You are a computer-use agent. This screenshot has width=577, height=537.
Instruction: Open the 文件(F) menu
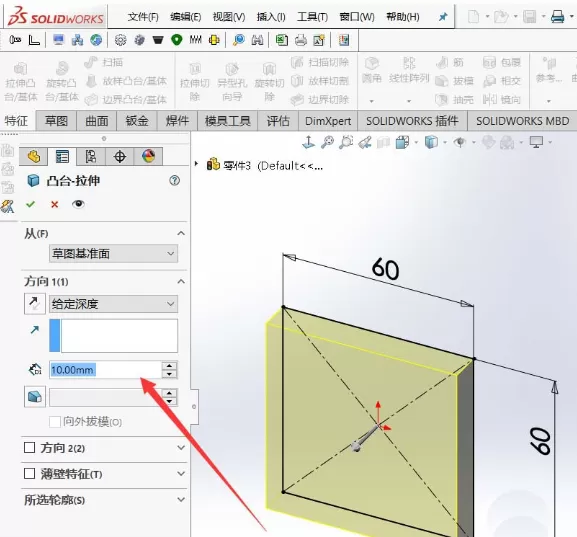[143, 17]
